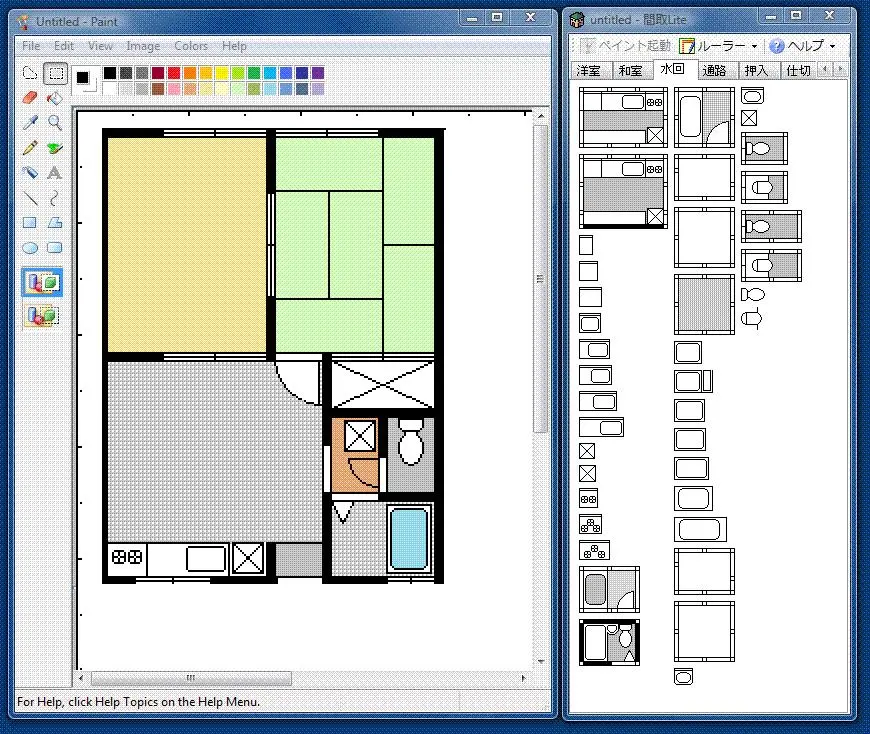Enable opaque selection mode option
Viewport: 870px width, 734px height.
[42, 283]
